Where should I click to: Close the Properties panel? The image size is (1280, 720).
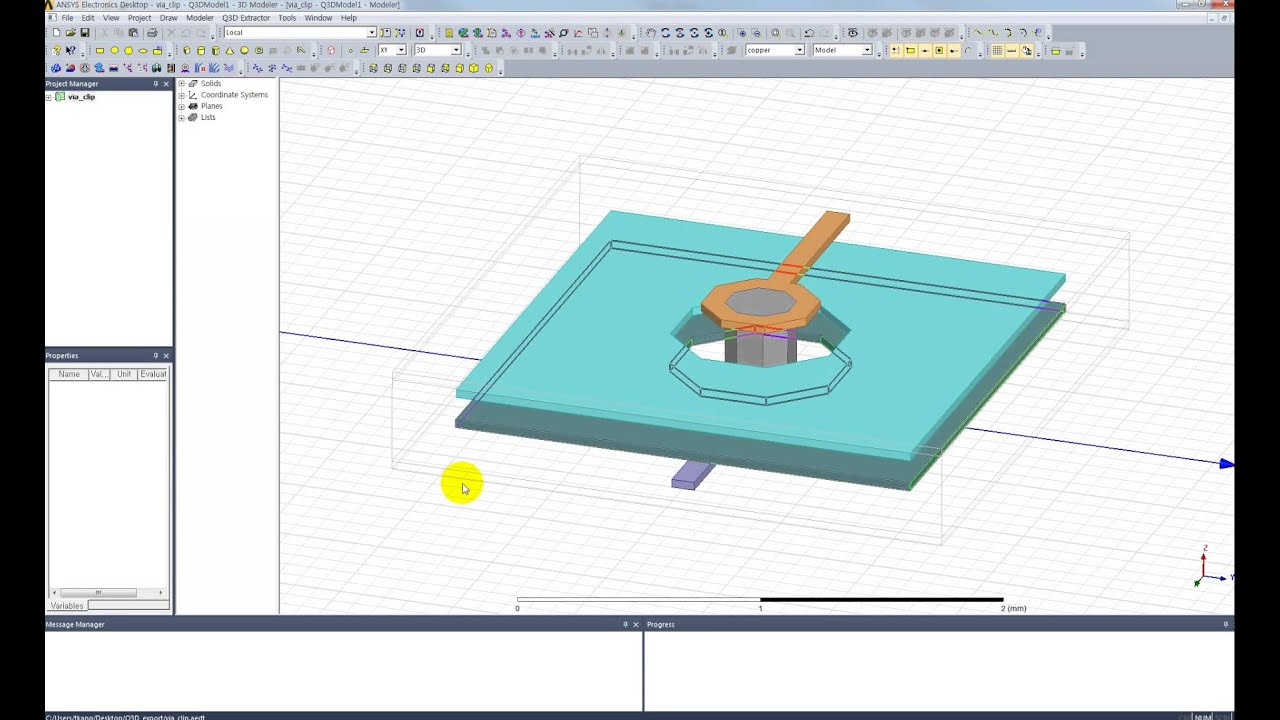pyautogui.click(x=166, y=356)
